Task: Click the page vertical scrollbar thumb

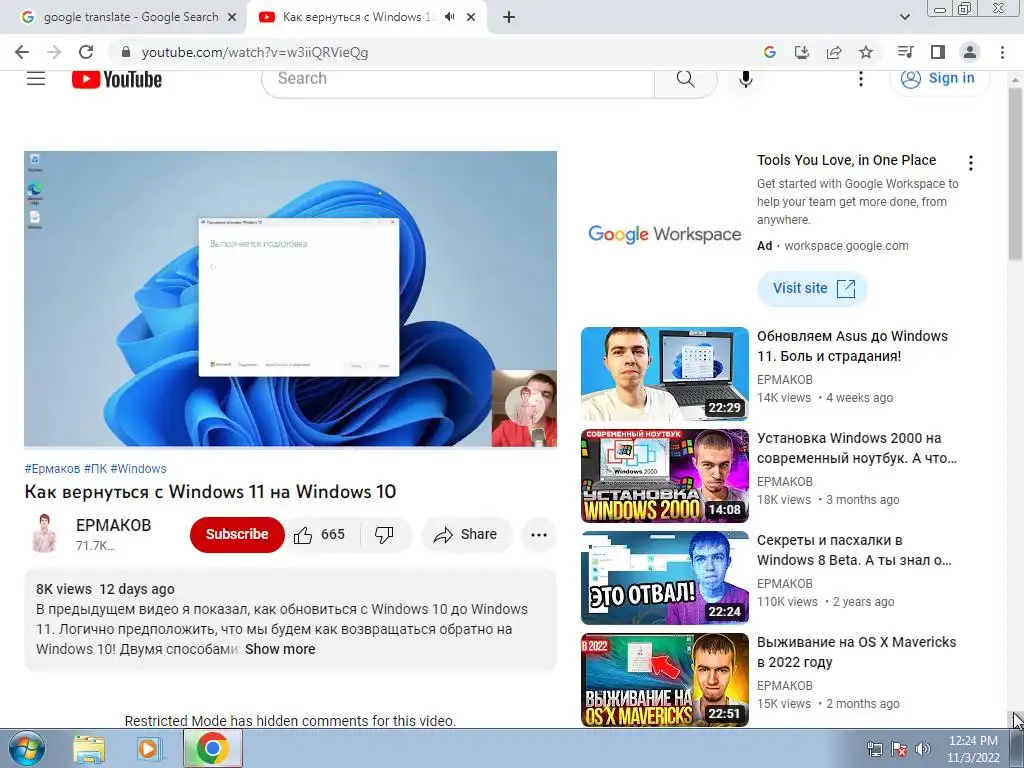Action: [1016, 173]
